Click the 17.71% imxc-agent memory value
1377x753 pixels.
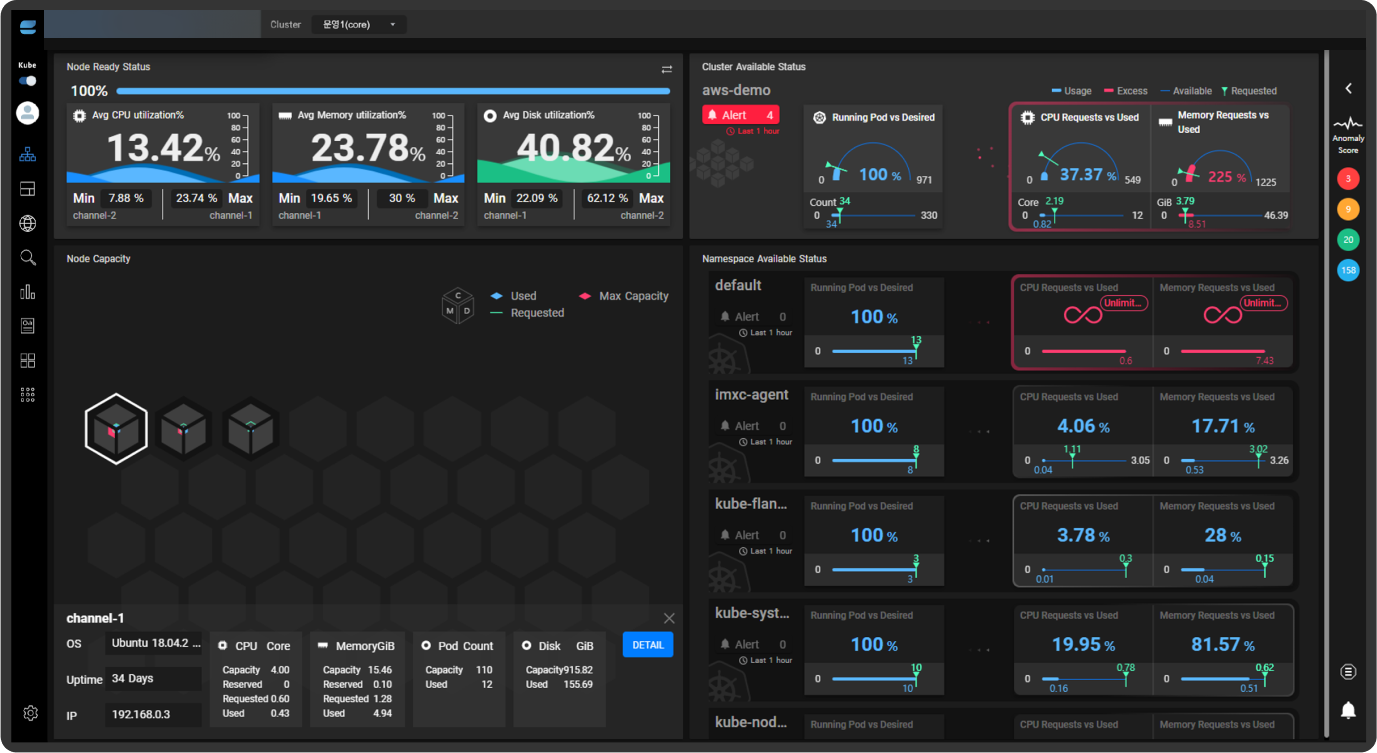point(1223,426)
